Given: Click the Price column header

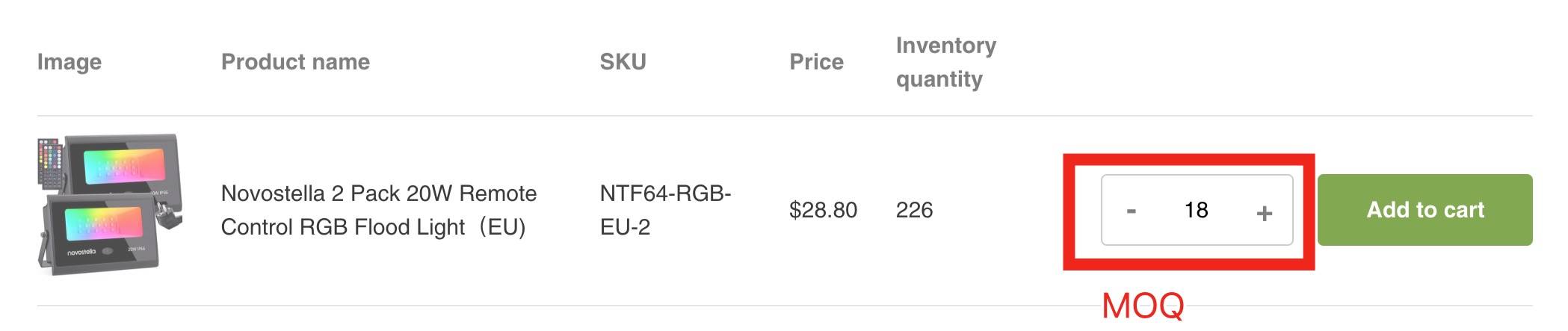Looking at the screenshot, I should (816, 62).
